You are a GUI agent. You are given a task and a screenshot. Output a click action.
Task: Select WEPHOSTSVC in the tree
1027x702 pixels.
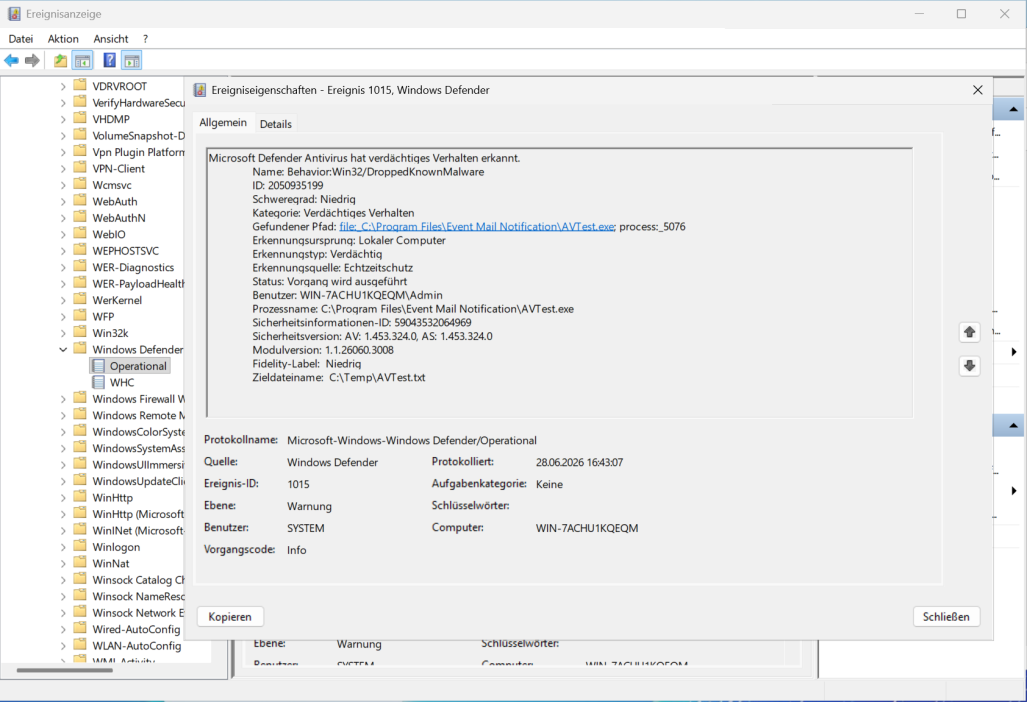(126, 251)
